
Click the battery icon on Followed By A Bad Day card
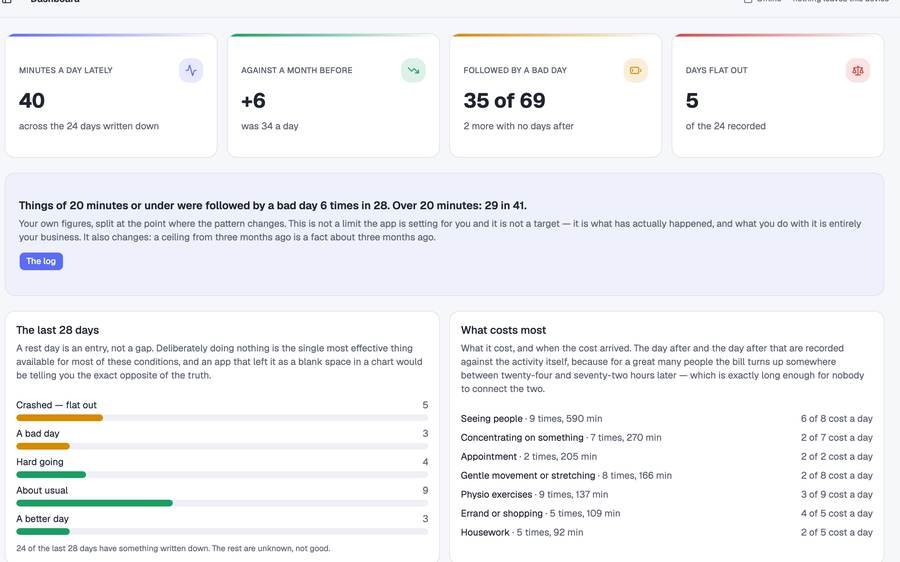pyautogui.click(x=635, y=71)
